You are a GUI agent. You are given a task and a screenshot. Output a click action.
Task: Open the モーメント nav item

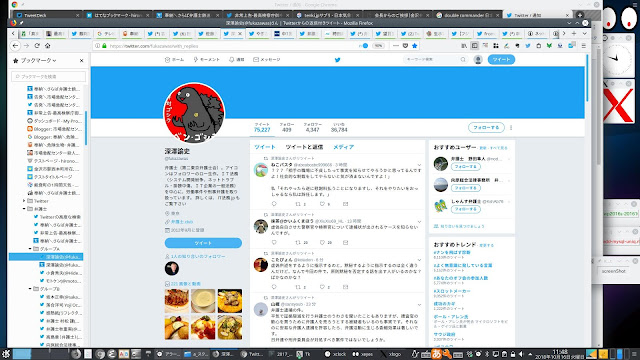tap(207, 60)
